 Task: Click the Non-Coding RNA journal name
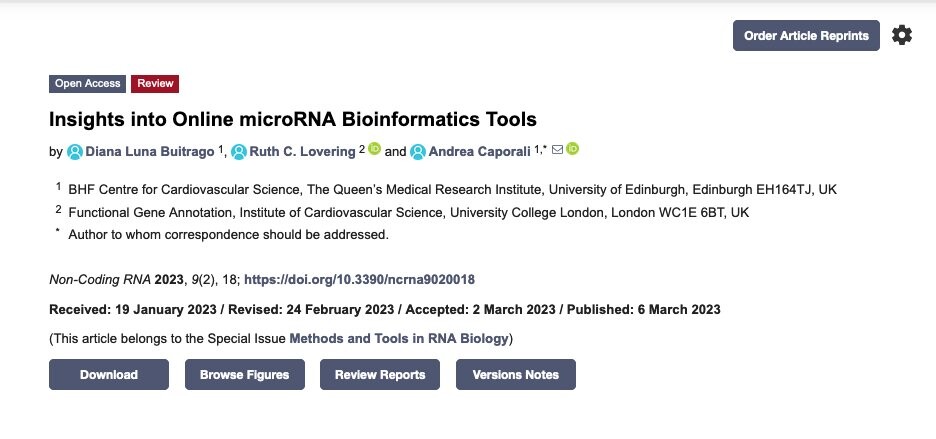[x=100, y=280]
